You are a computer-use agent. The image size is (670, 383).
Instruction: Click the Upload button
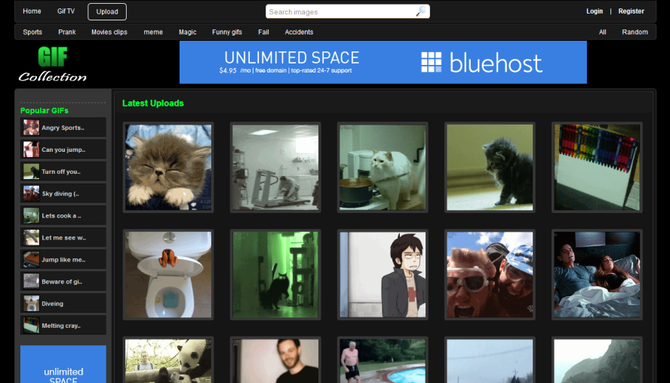coord(107,12)
